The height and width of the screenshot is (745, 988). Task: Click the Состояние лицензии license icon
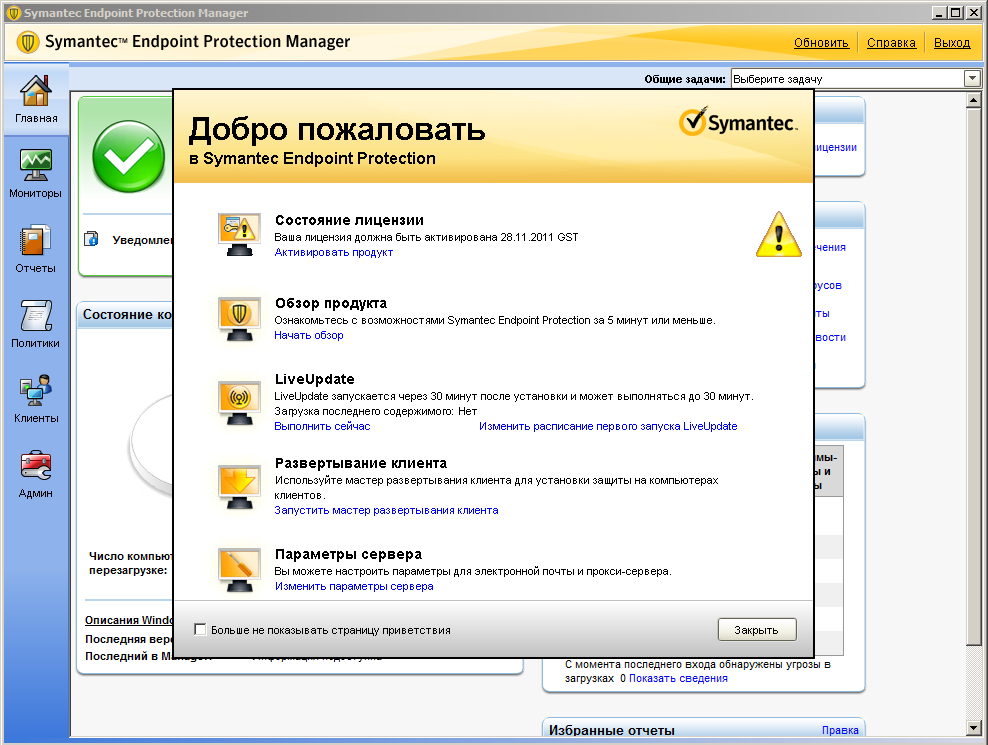(239, 234)
